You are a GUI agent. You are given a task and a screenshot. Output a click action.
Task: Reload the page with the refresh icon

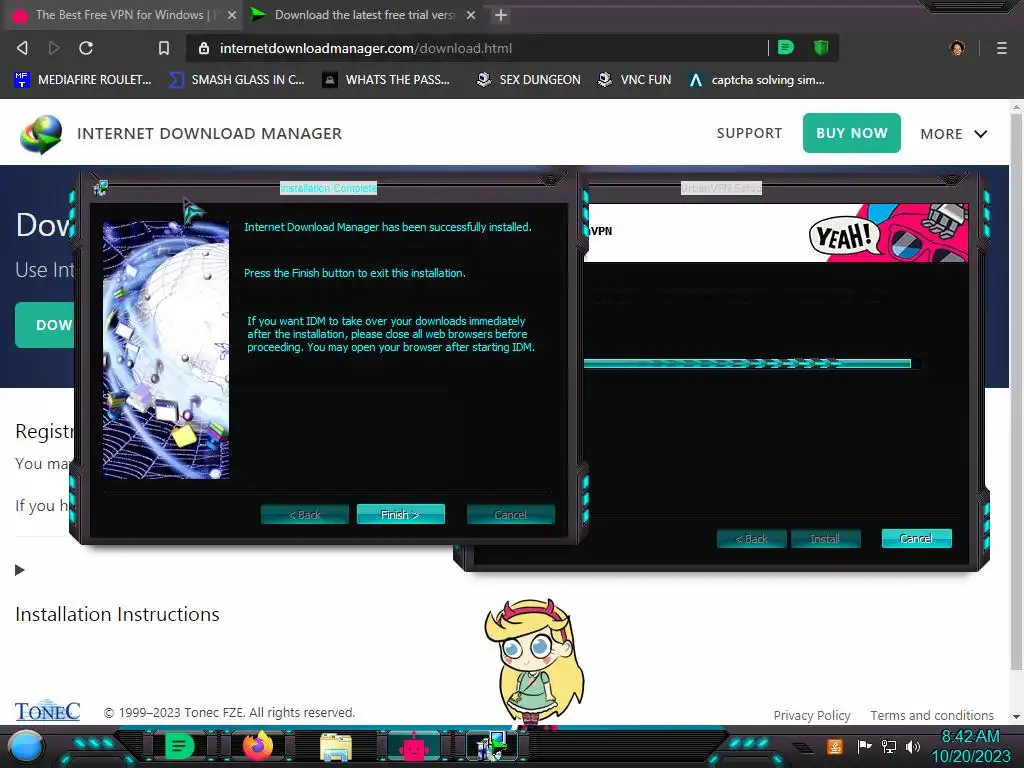[86, 48]
